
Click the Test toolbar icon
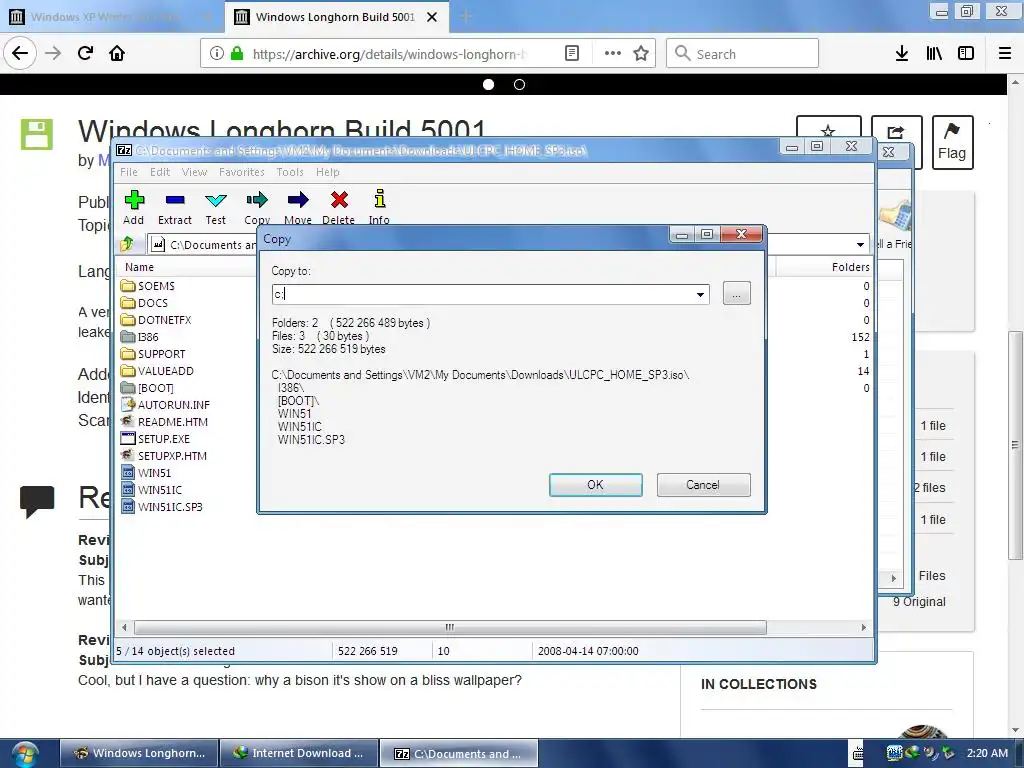click(216, 207)
